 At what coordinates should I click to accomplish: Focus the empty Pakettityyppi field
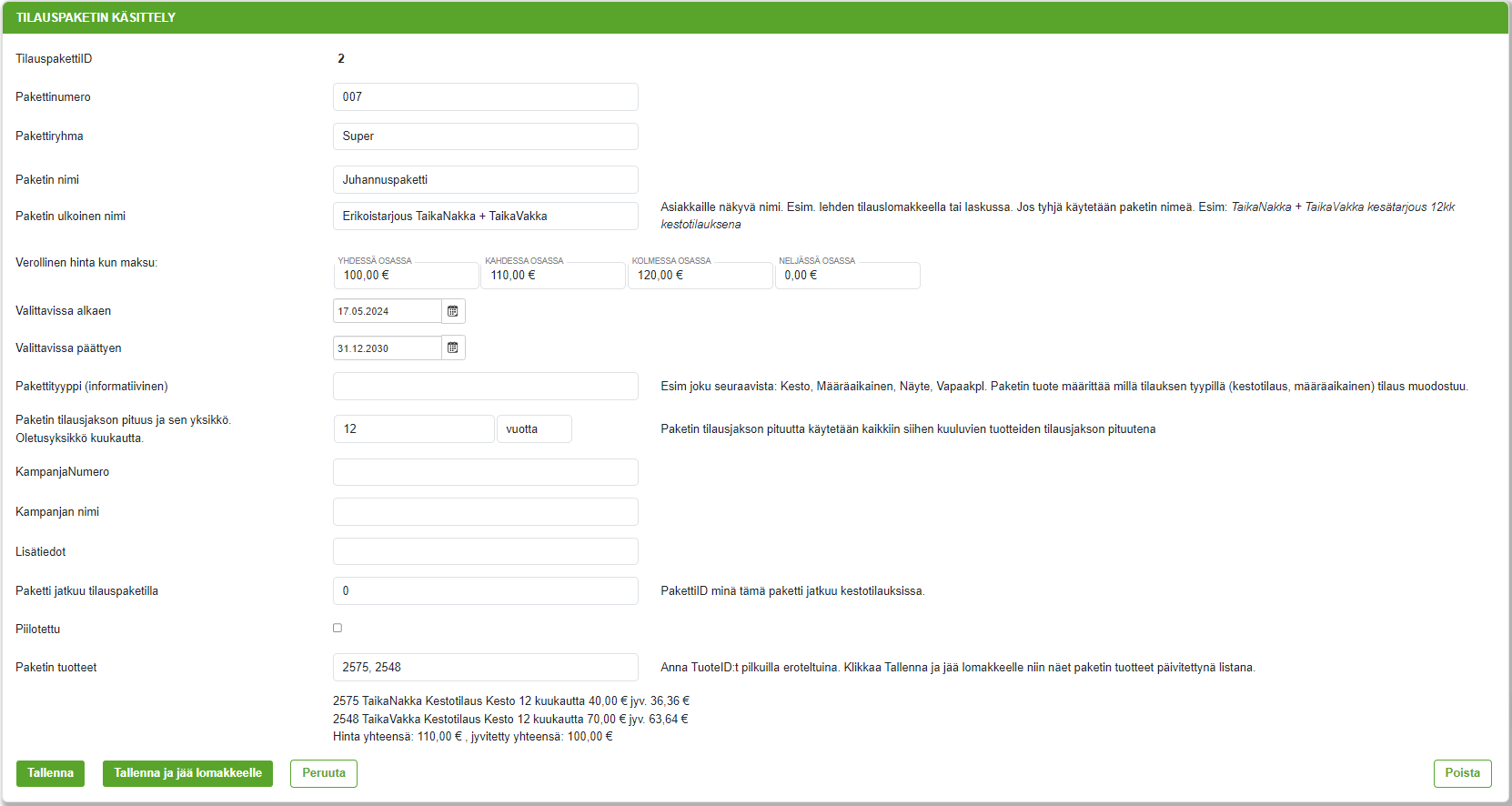click(486, 386)
